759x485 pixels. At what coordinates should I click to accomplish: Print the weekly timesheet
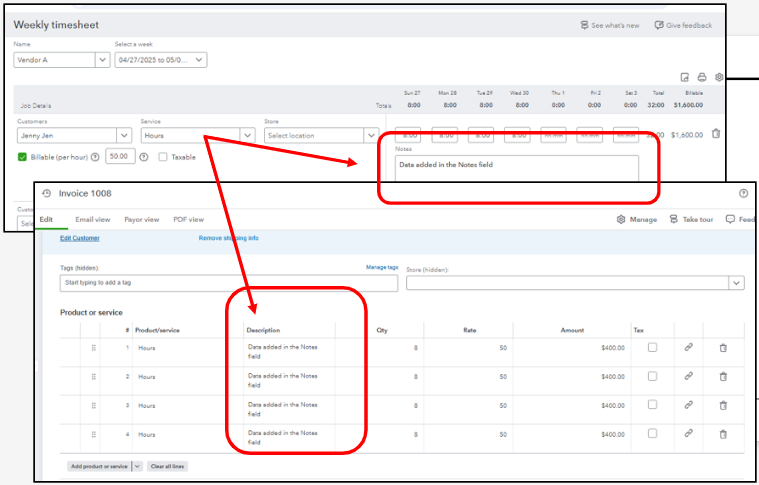[702, 77]
